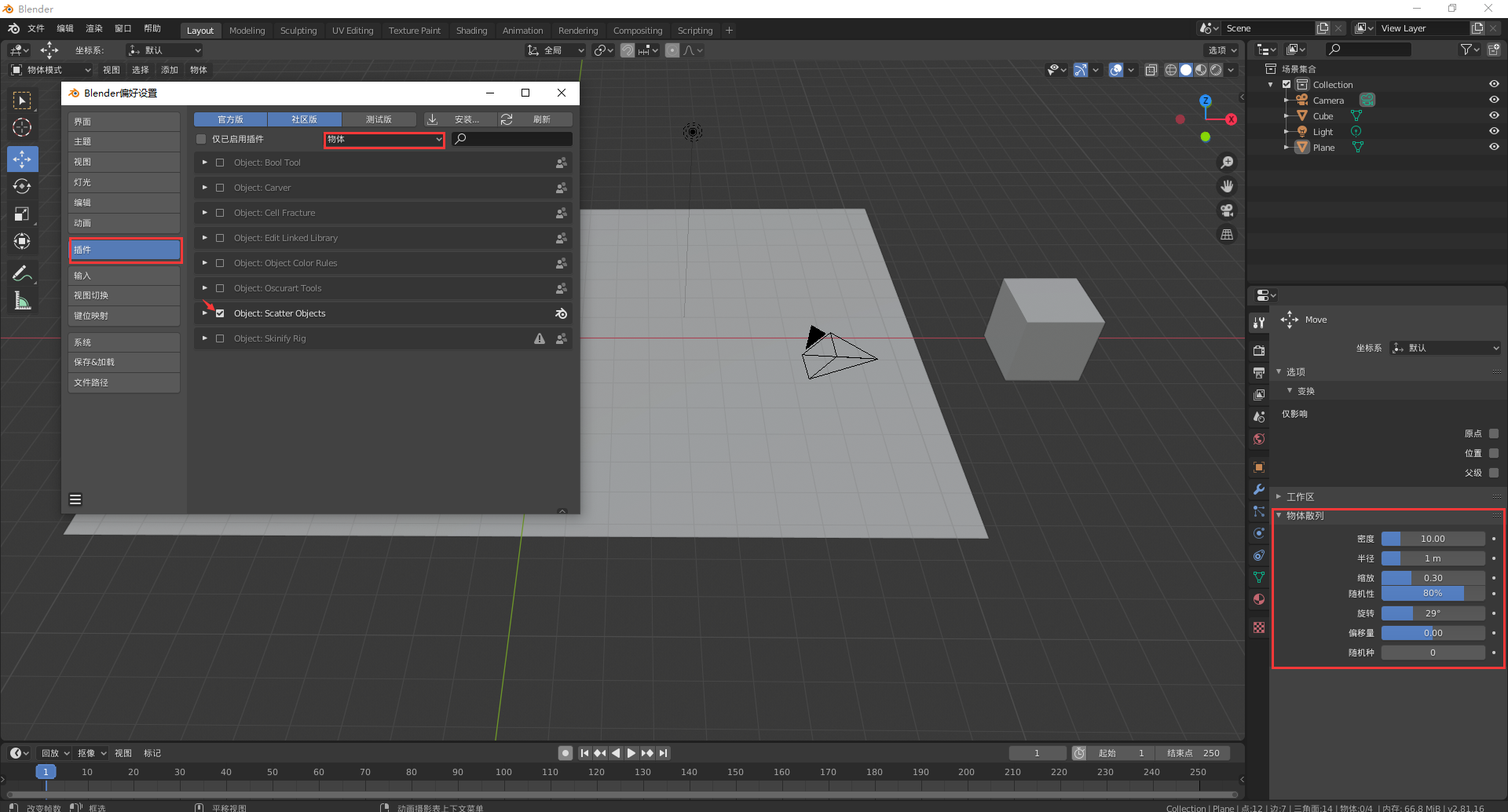
Task: Open the Render properties tab
Action: [1259, 350]
